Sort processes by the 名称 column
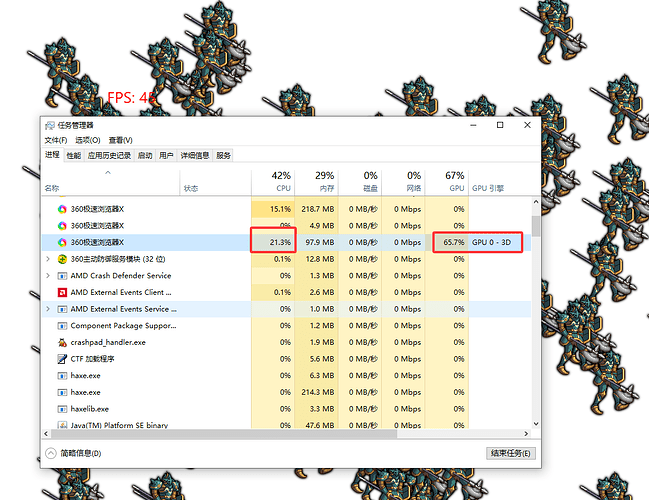The height and width of the screenshot is (500, 649). (111, 182)
